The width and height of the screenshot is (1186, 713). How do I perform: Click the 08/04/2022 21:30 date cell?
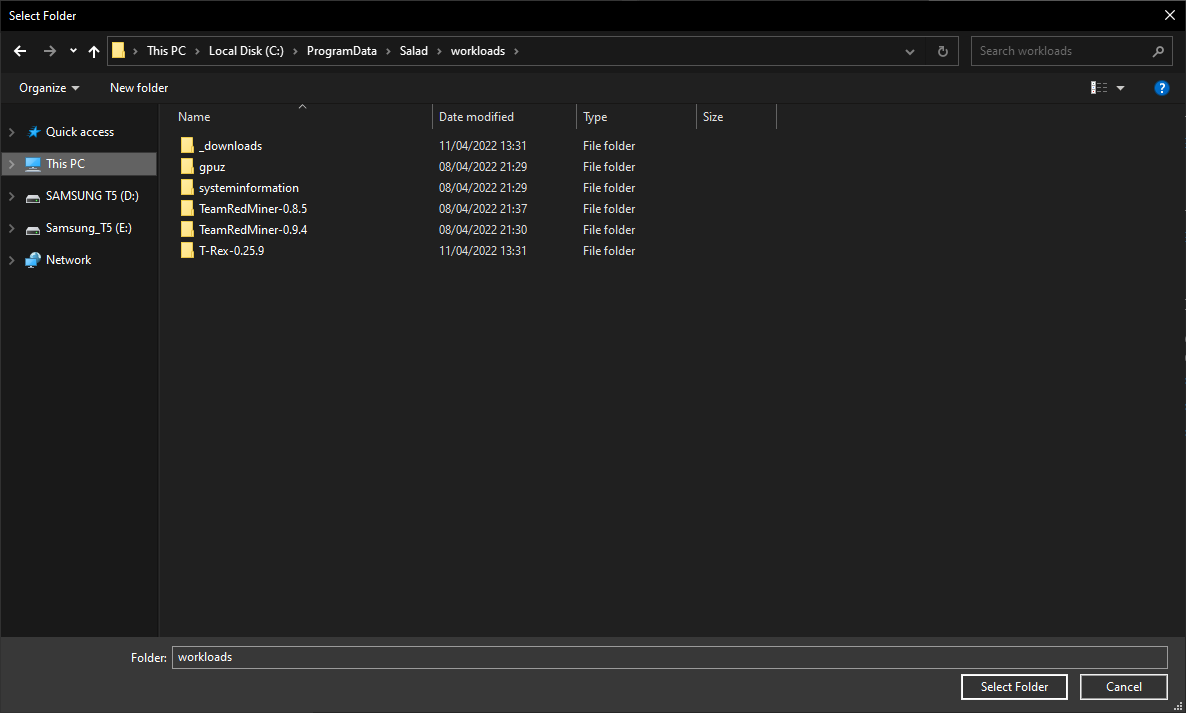(483, 230)
